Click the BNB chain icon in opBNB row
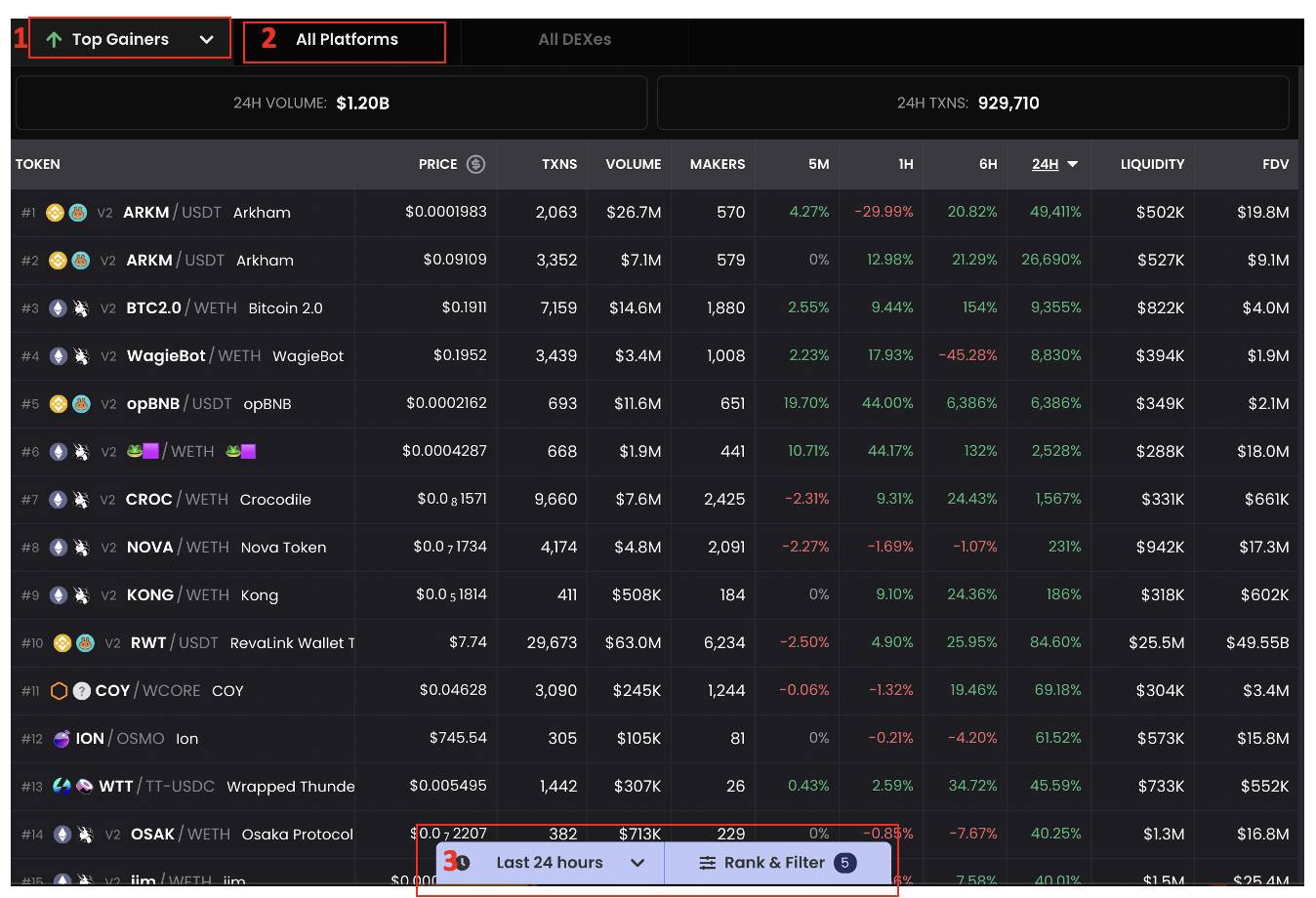The height and width of the screenshot is (898, 1316). [58, 404]
